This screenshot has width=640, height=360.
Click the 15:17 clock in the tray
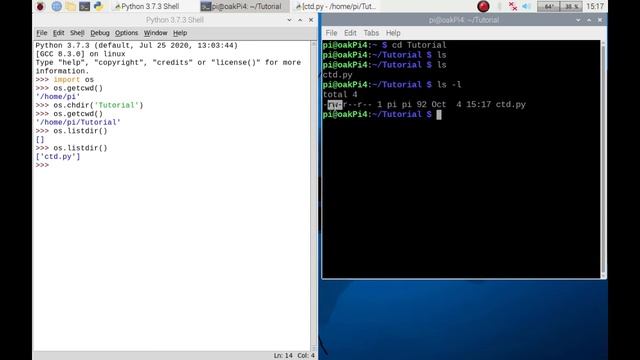[x=595, y=6]
